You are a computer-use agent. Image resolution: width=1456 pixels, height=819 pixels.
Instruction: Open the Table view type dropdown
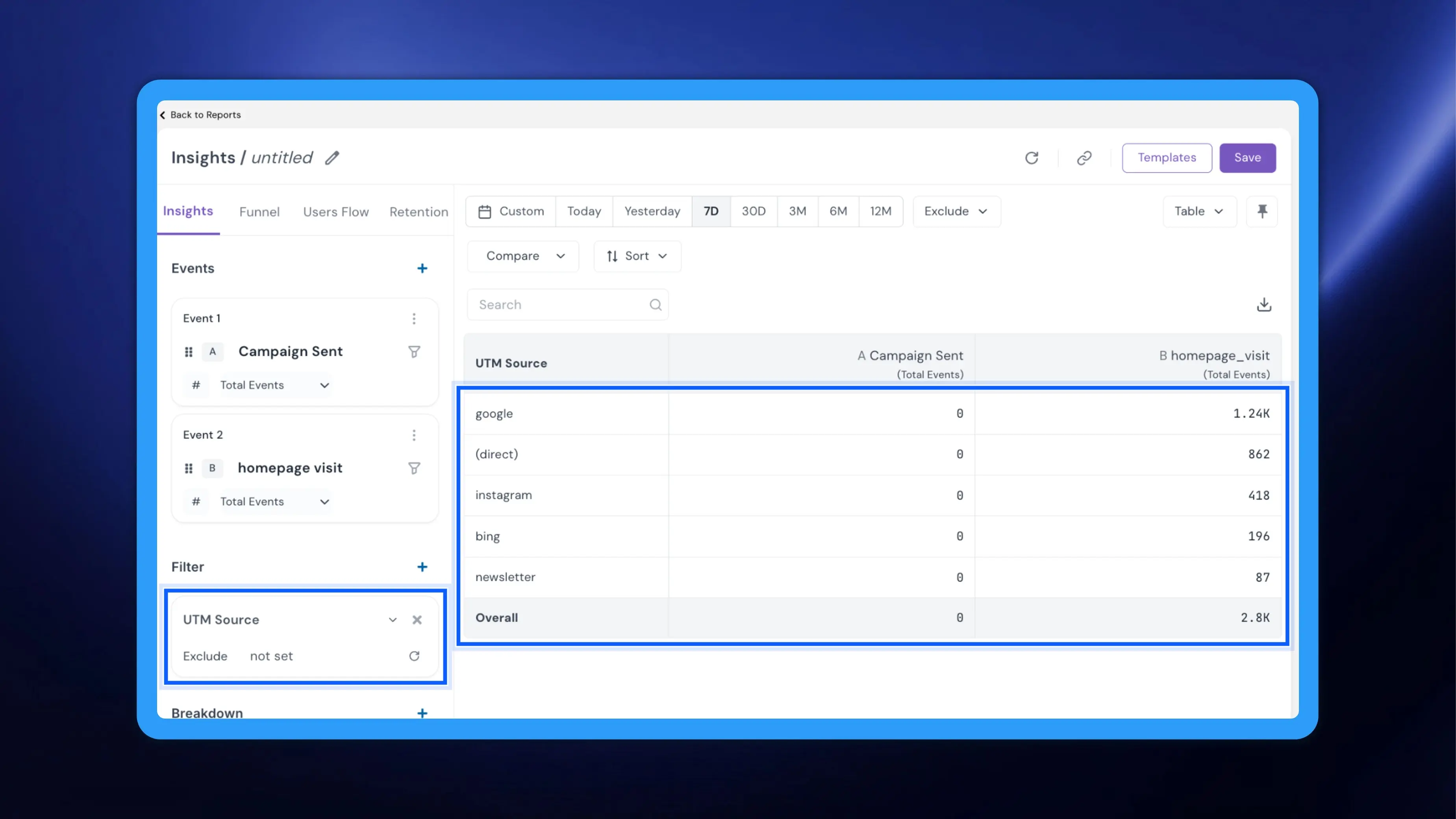[x=1199, y=211]
